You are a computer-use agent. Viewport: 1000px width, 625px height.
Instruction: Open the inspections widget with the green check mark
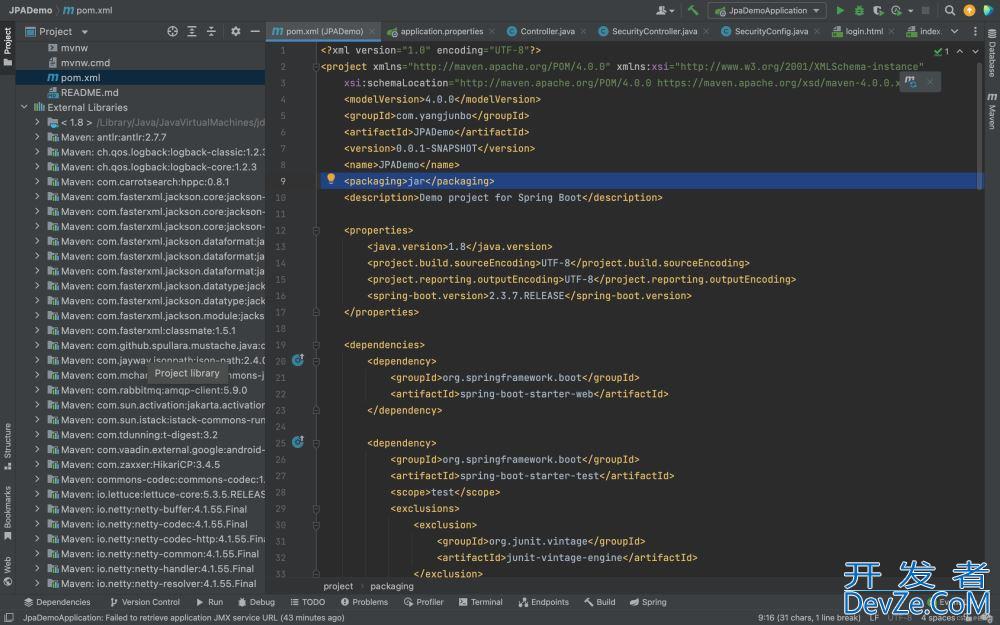click(941, 51)
